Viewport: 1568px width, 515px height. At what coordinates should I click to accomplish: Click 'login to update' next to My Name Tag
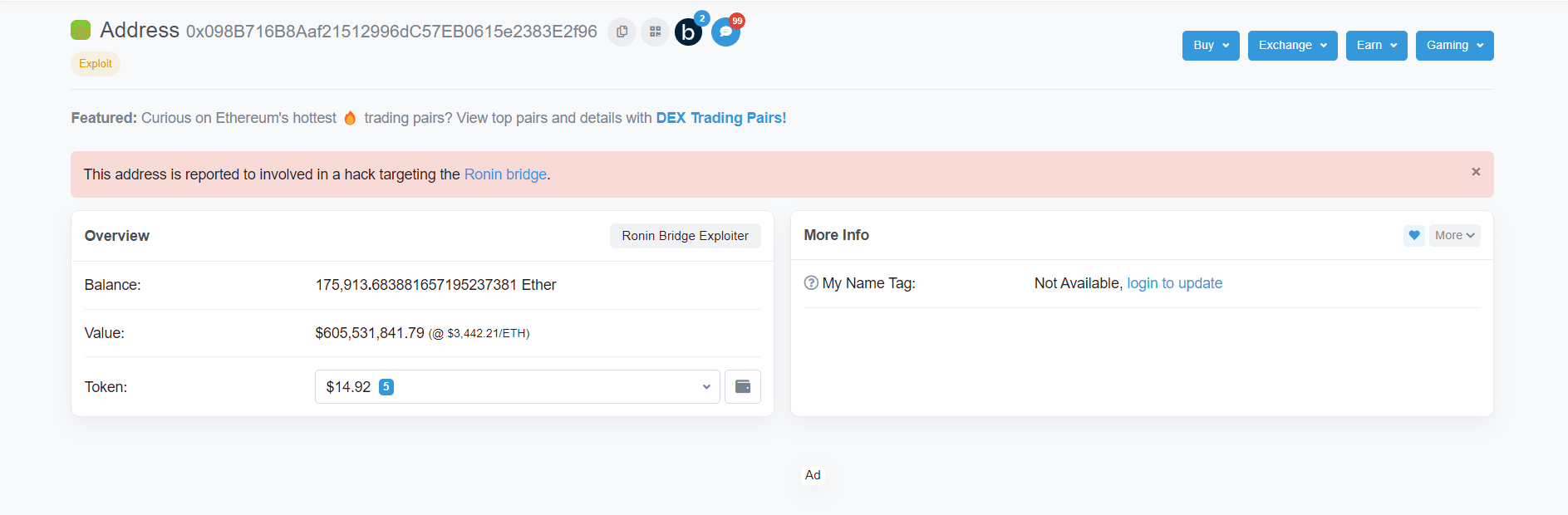[1174, 282]
